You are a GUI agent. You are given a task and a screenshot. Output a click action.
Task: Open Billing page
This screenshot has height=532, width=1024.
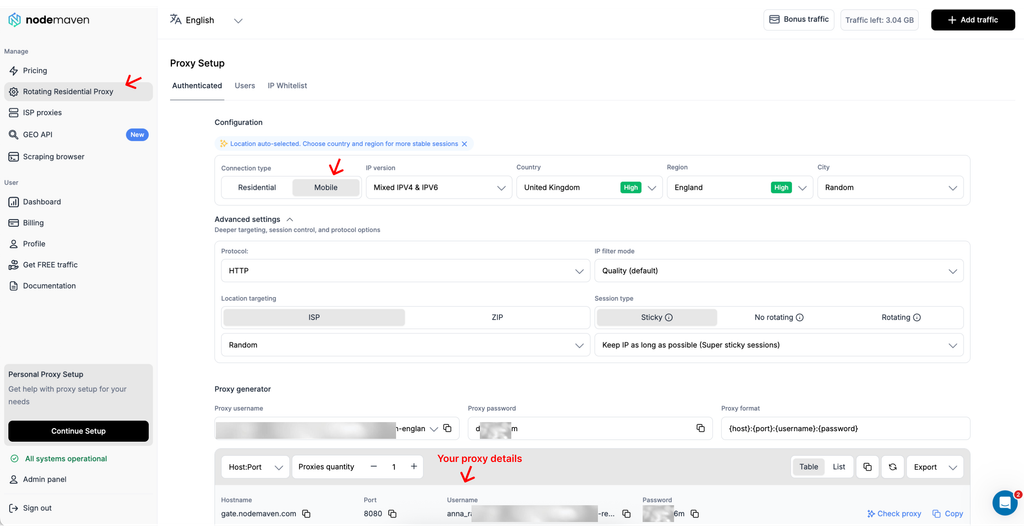pyautogui.click(x=33, y=223)
